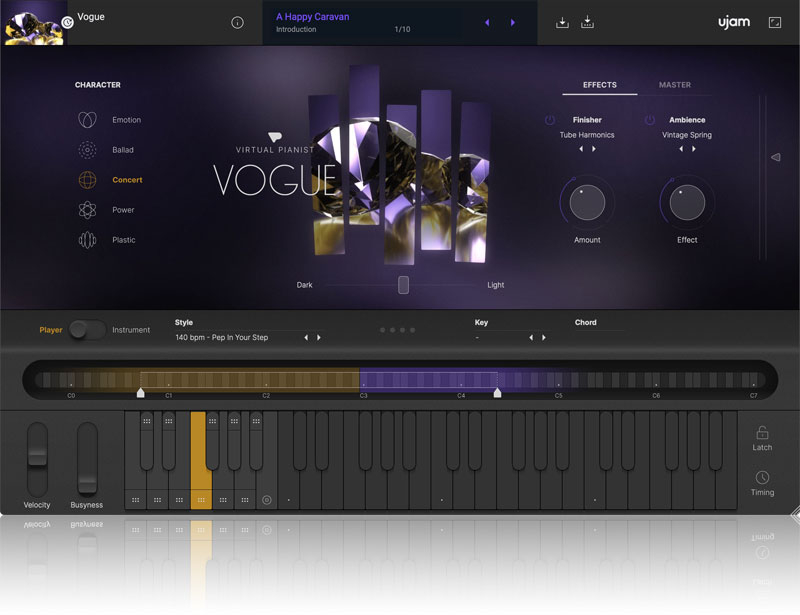Disable the Ambience power button
Viewport: 800px width, 615px height.
click(649, 120)
